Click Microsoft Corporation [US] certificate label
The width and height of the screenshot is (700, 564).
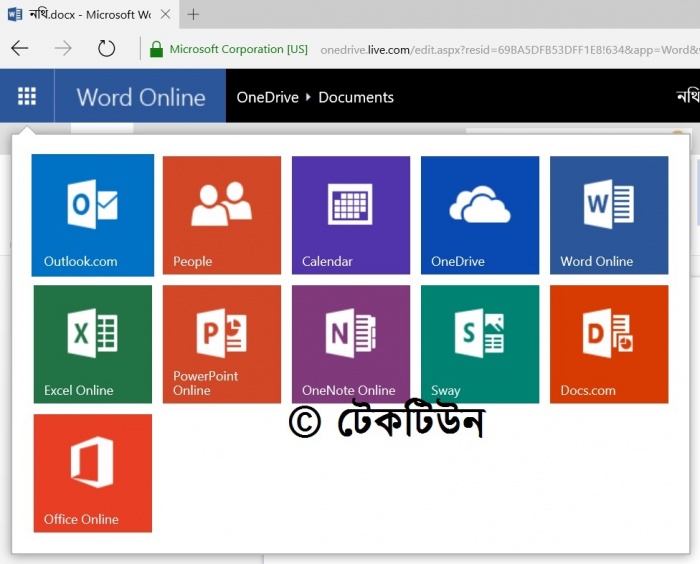tap(238, 49)
